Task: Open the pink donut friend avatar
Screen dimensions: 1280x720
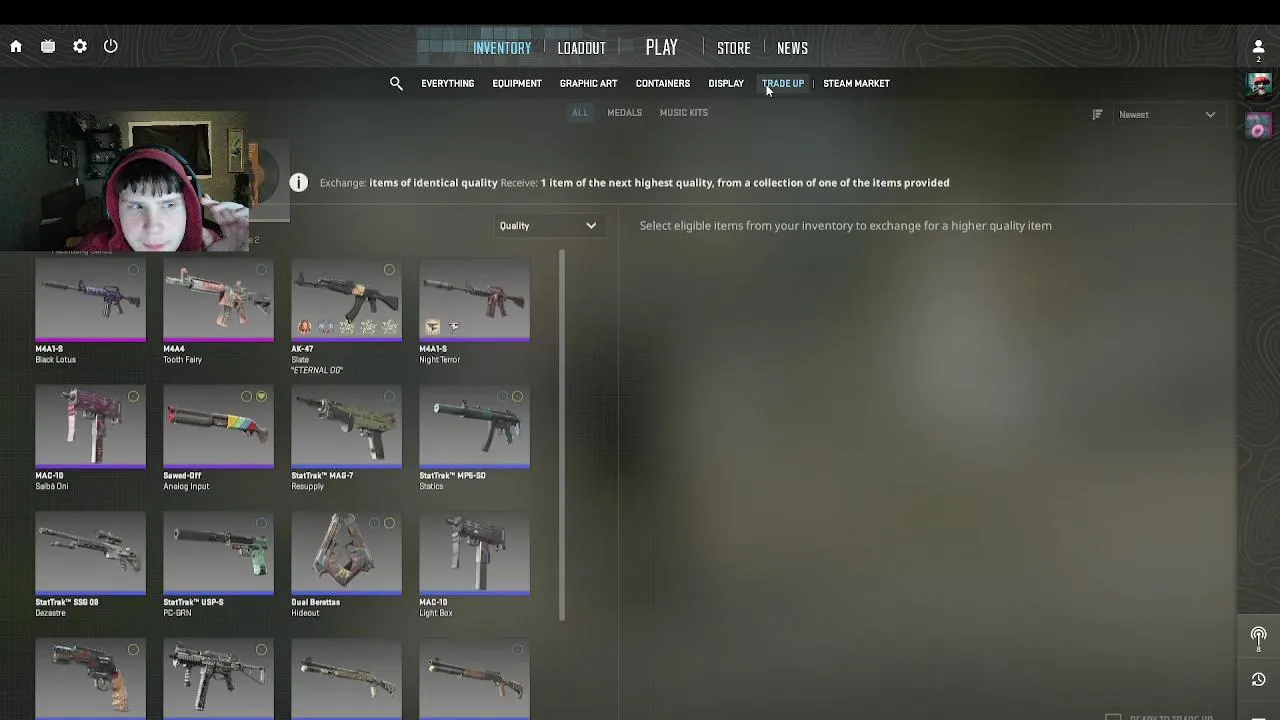Action: click(1258, 125)
